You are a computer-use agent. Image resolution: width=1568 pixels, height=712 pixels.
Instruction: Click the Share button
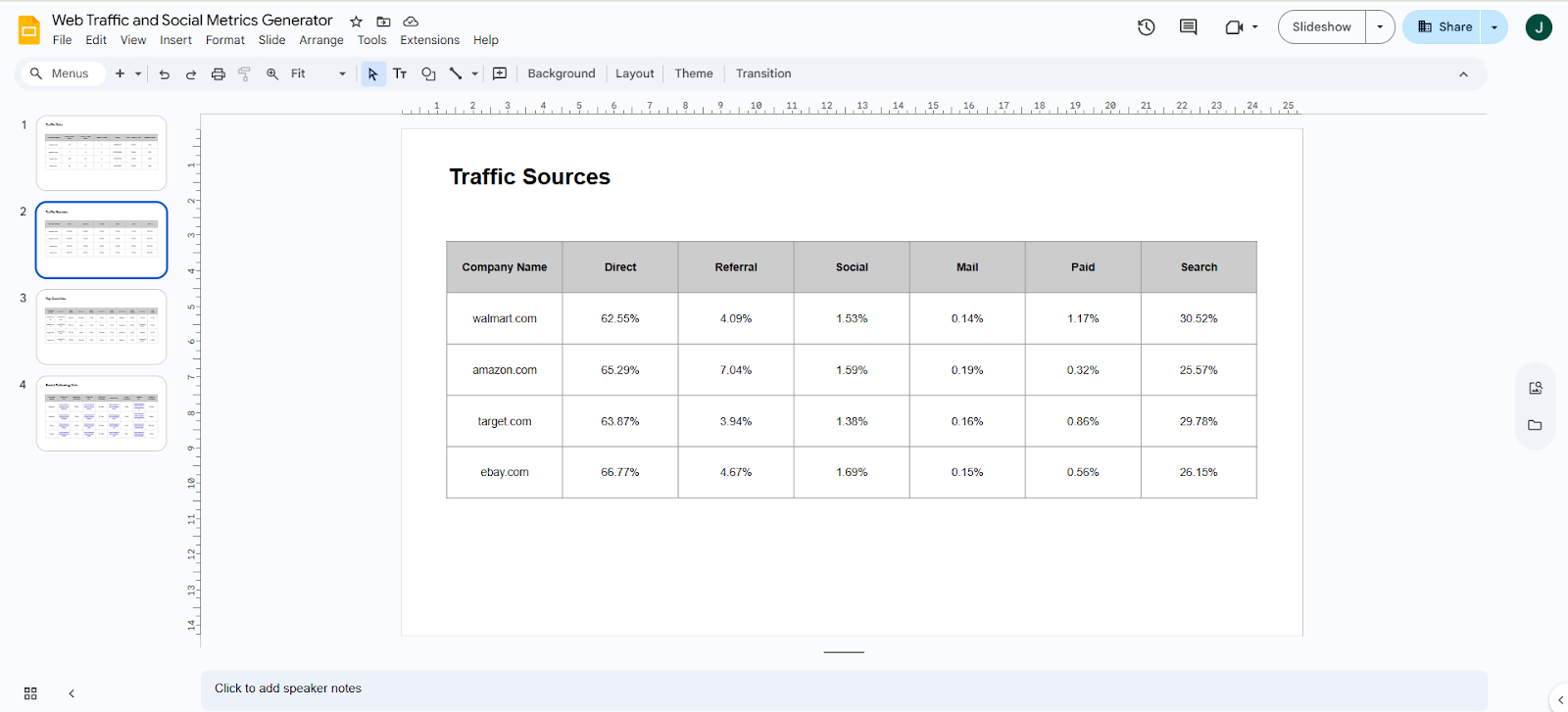1444,27
